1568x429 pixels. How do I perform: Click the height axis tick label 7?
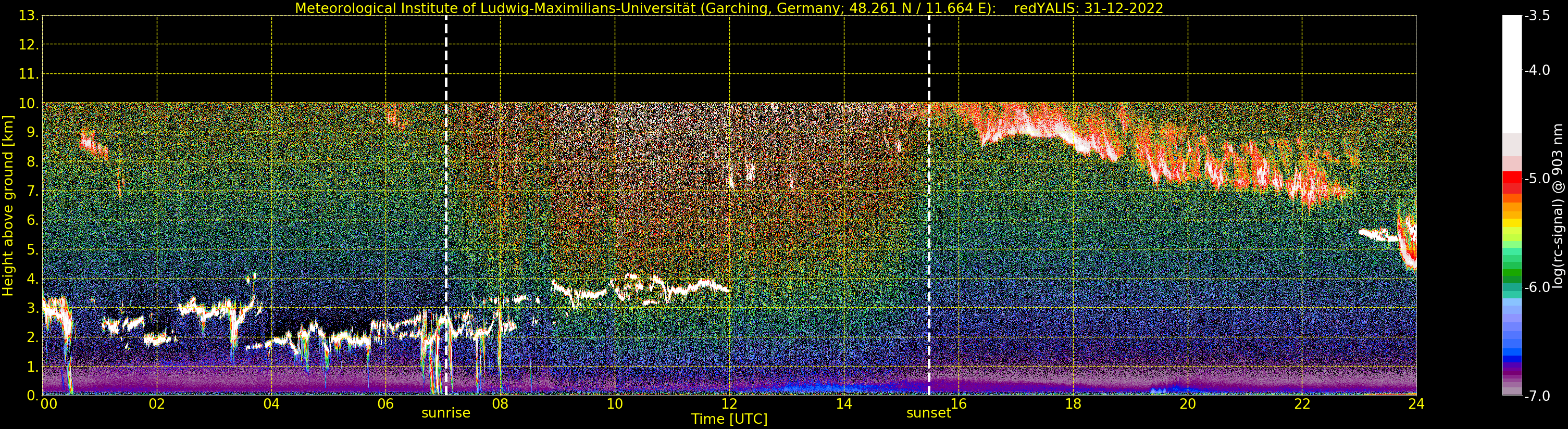[x=32, y=191]
